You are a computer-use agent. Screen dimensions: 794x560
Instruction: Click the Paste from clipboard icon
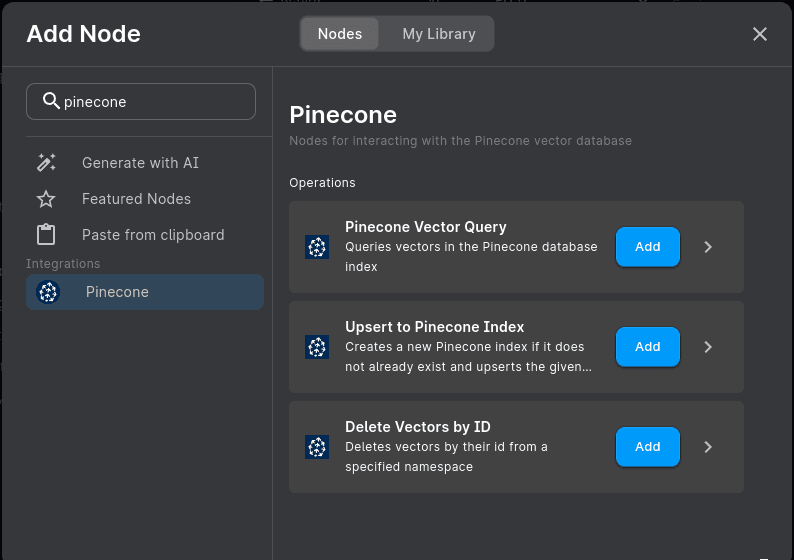click(46, 235)
